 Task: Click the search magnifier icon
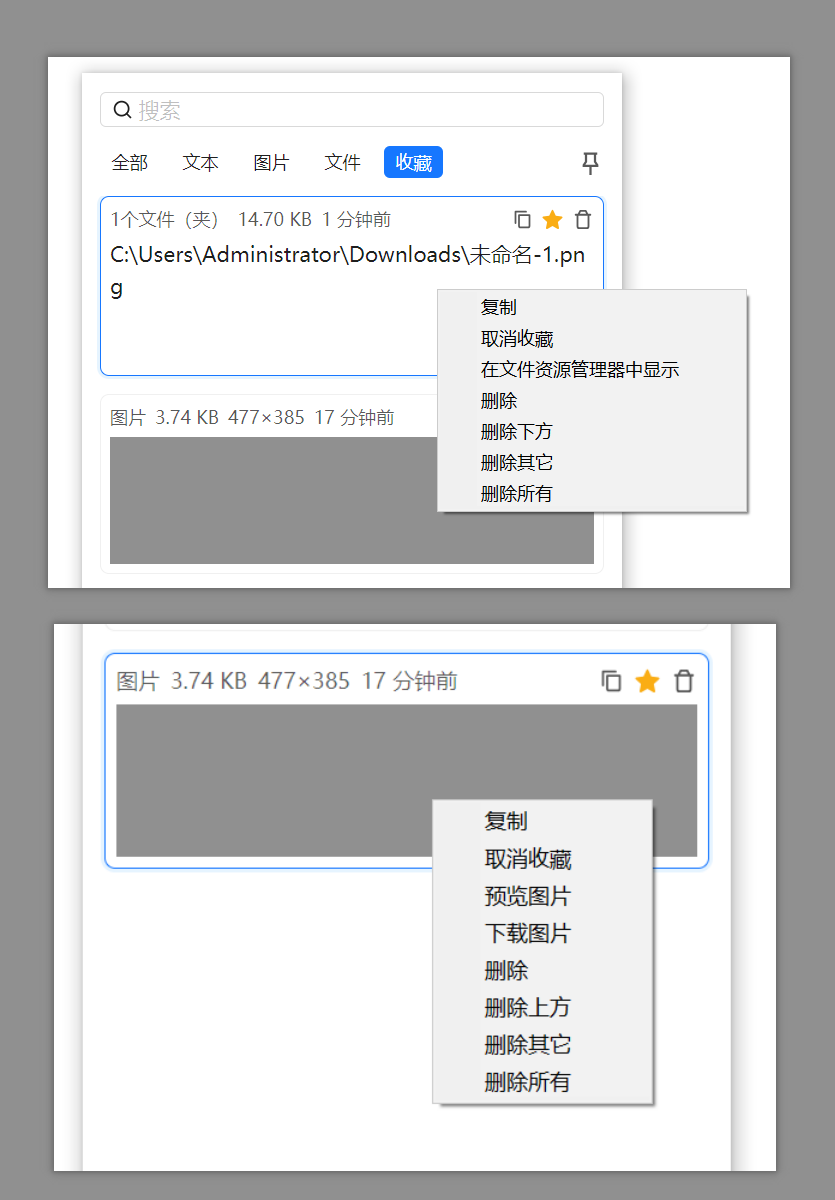point(122,109)
